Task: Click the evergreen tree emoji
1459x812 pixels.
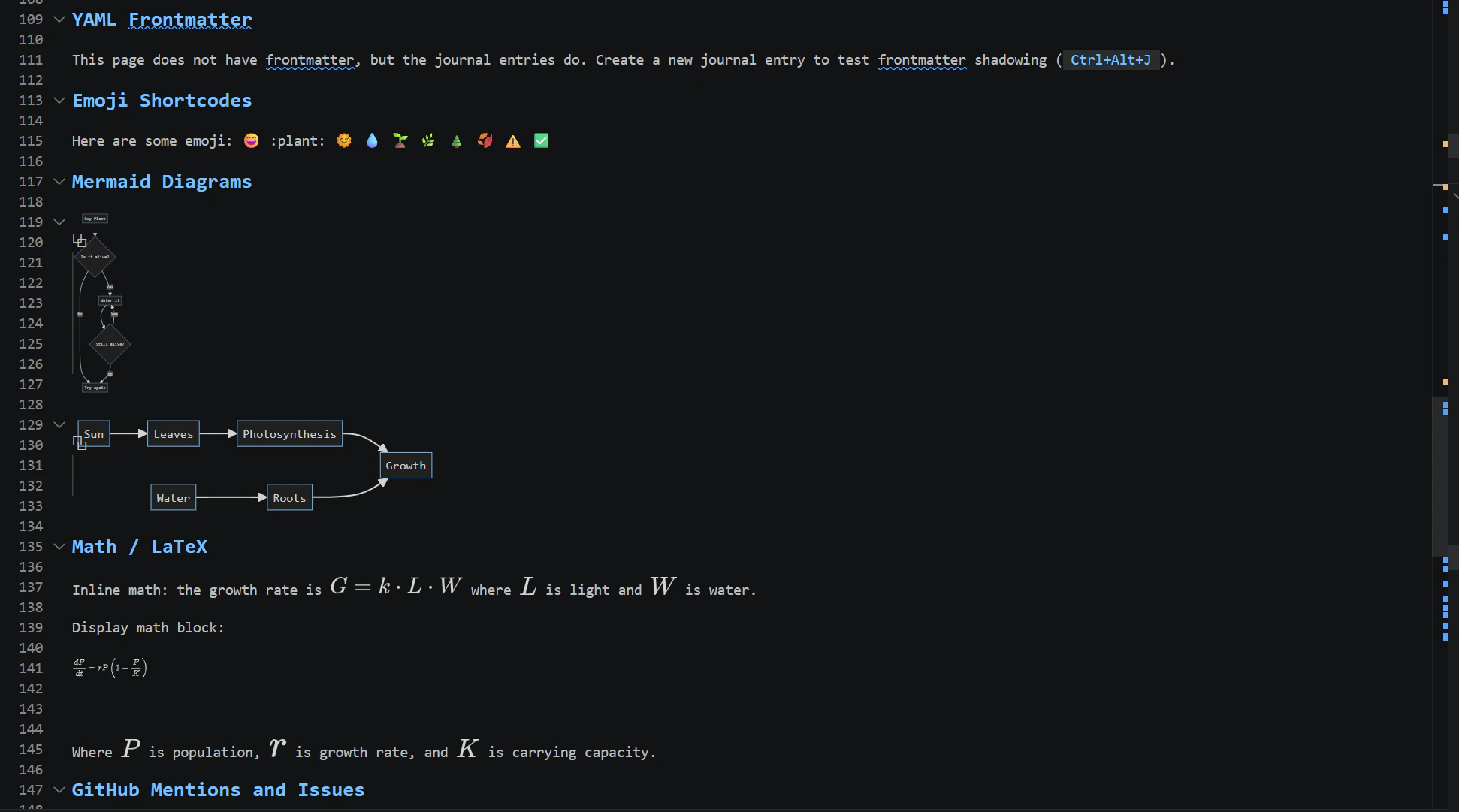Action: click(457, 140)
